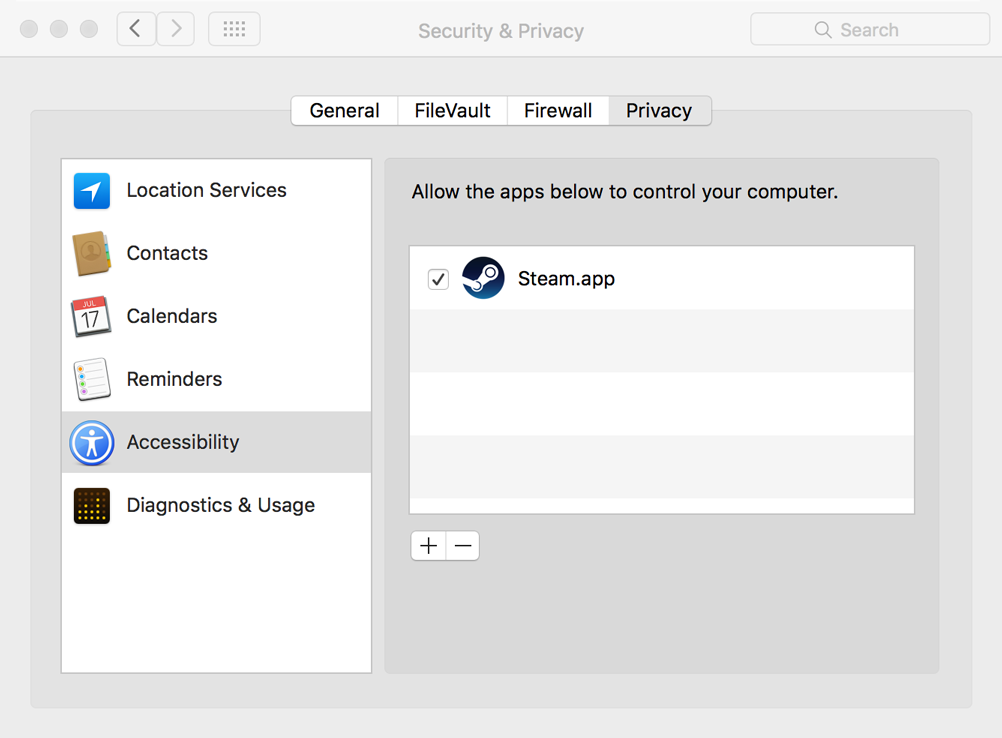
Task: Go back with the left chevron
Action: coord(136,30)
